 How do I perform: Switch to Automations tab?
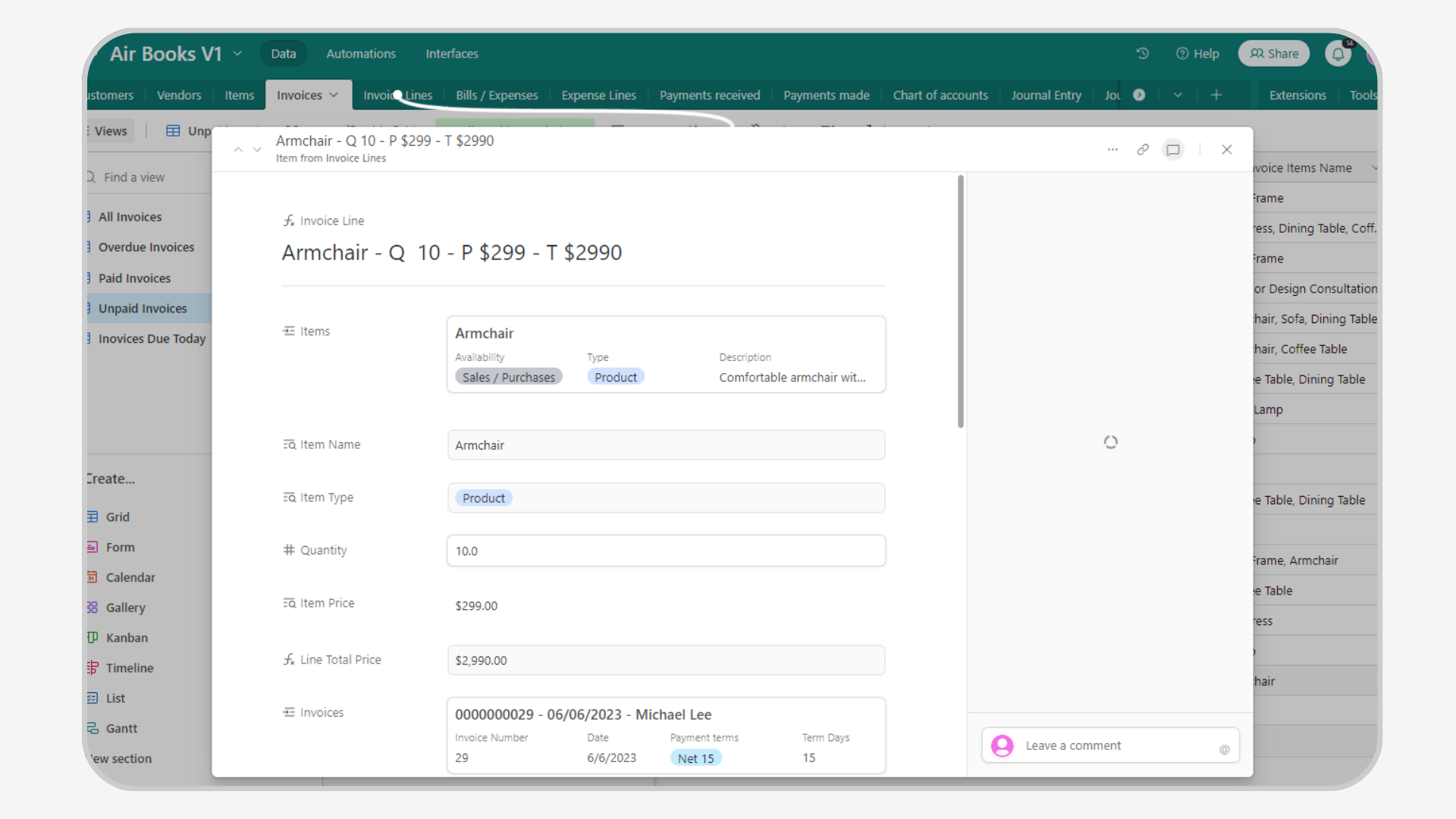(361, 53)
